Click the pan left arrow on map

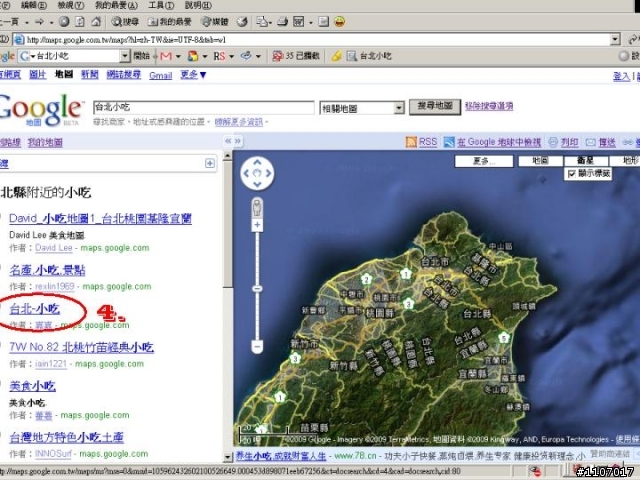tap(246, 173)
